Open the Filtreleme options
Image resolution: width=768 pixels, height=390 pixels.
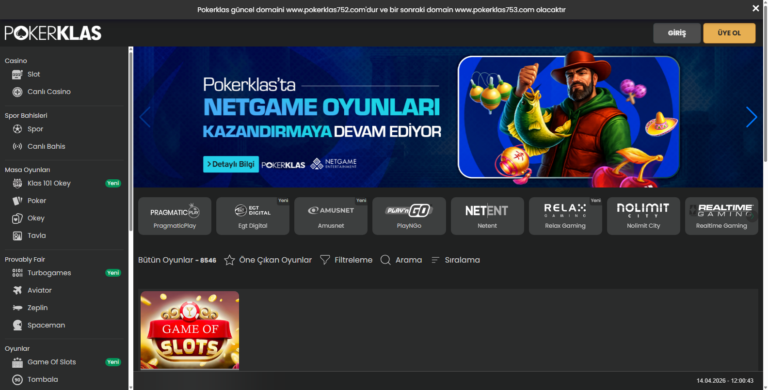pos(346,260)
